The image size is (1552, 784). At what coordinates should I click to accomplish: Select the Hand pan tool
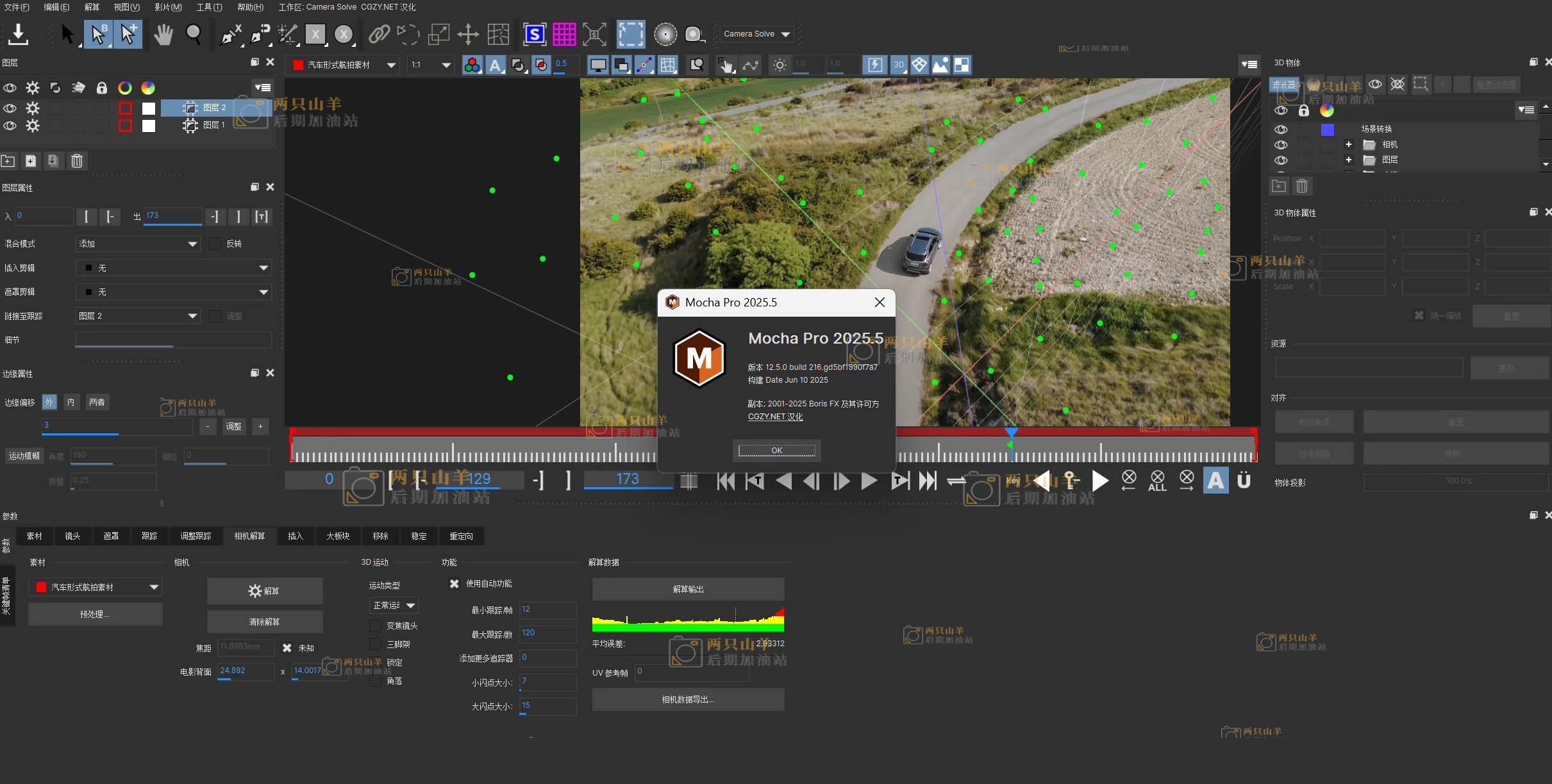pos(163,34)
